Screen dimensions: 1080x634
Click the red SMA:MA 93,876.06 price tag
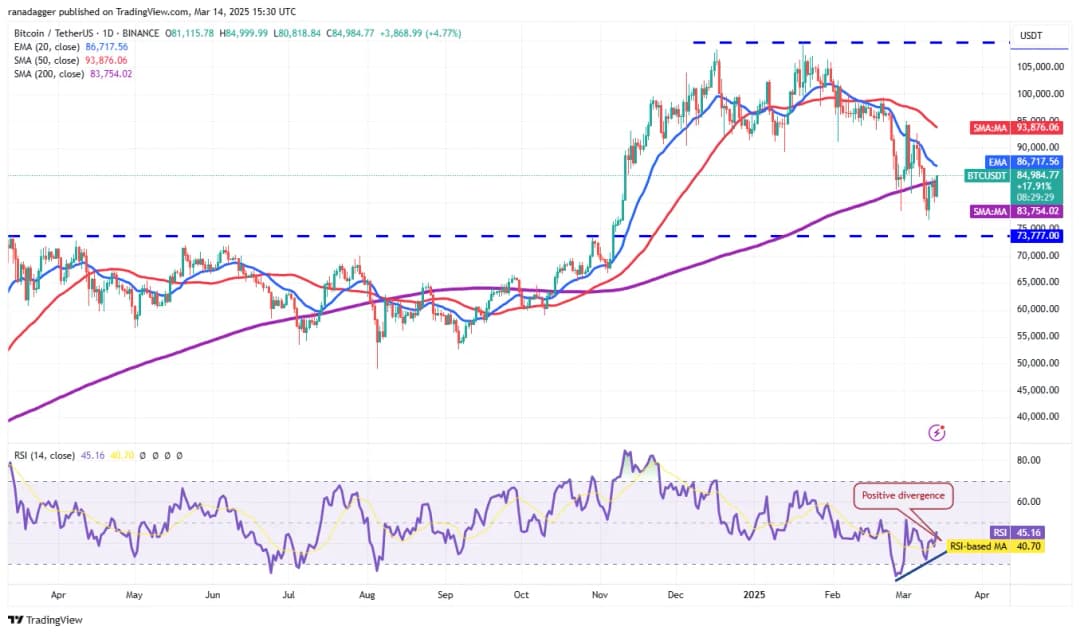(x=1015, y=128)
